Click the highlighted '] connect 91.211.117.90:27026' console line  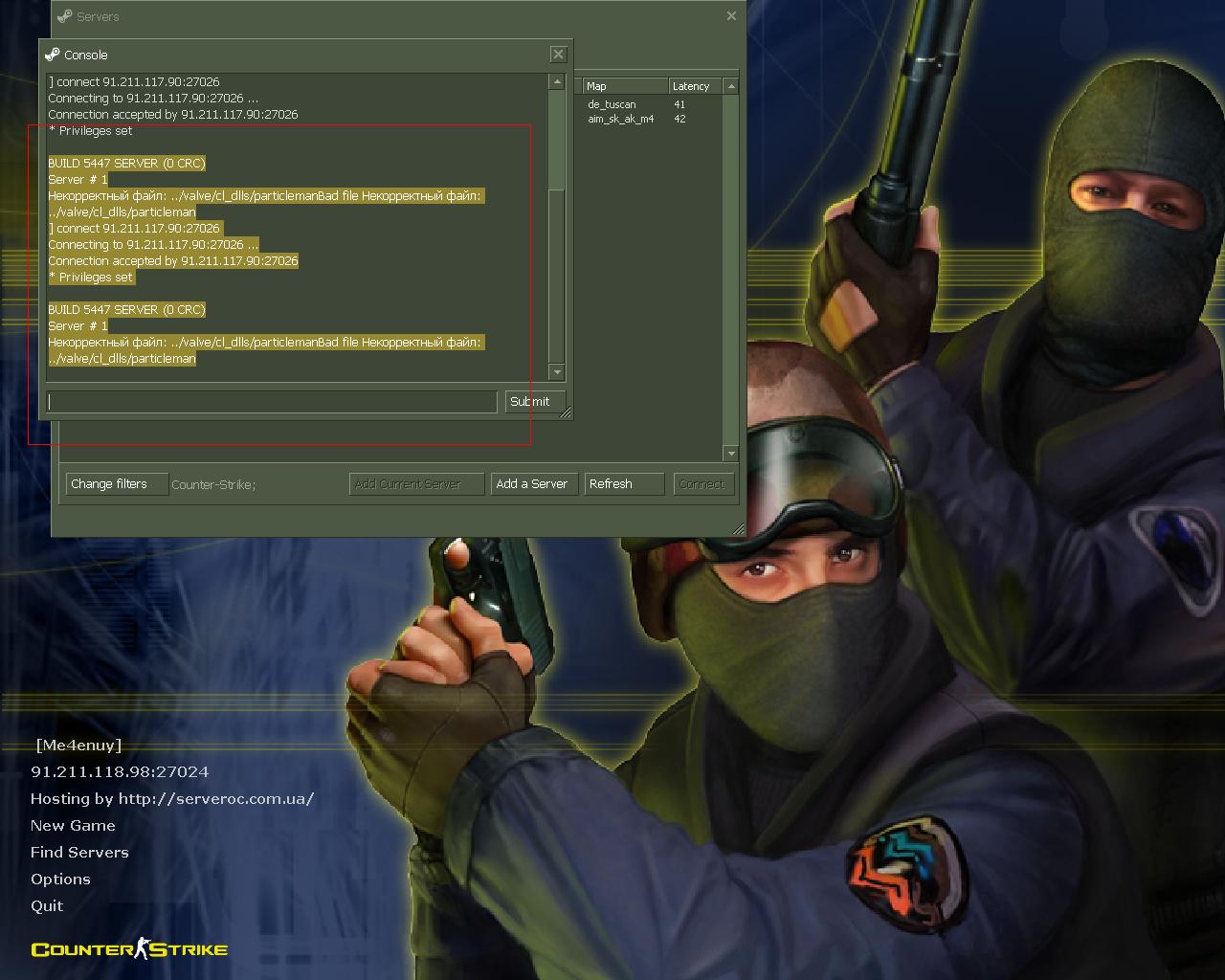pyautogui.click(x=135, y=228)
